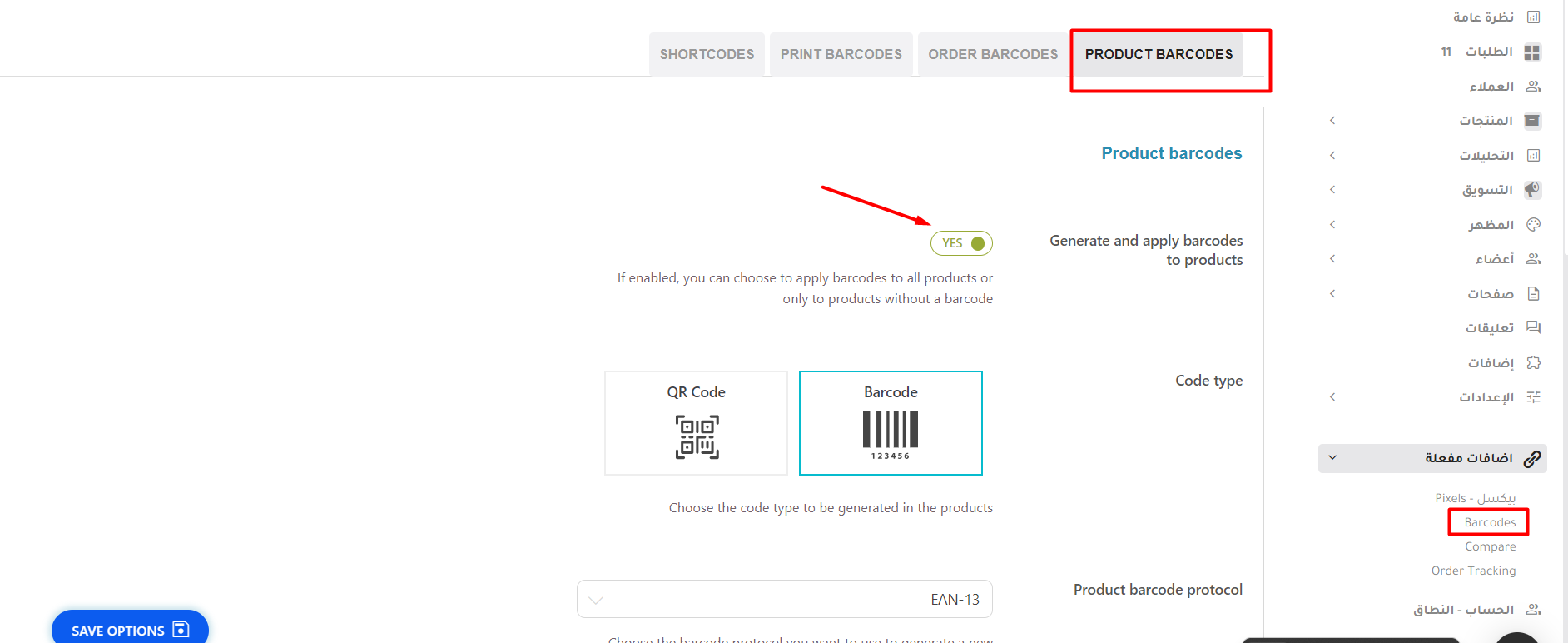The image size is (1568, 643).
Task: Select the QR Code type option
Action: [696, 423]
